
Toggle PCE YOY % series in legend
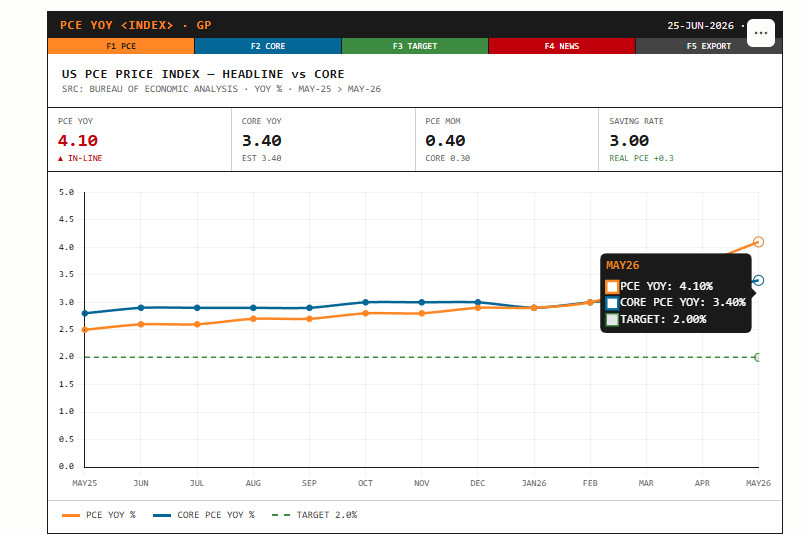click(x=99, y=515)
